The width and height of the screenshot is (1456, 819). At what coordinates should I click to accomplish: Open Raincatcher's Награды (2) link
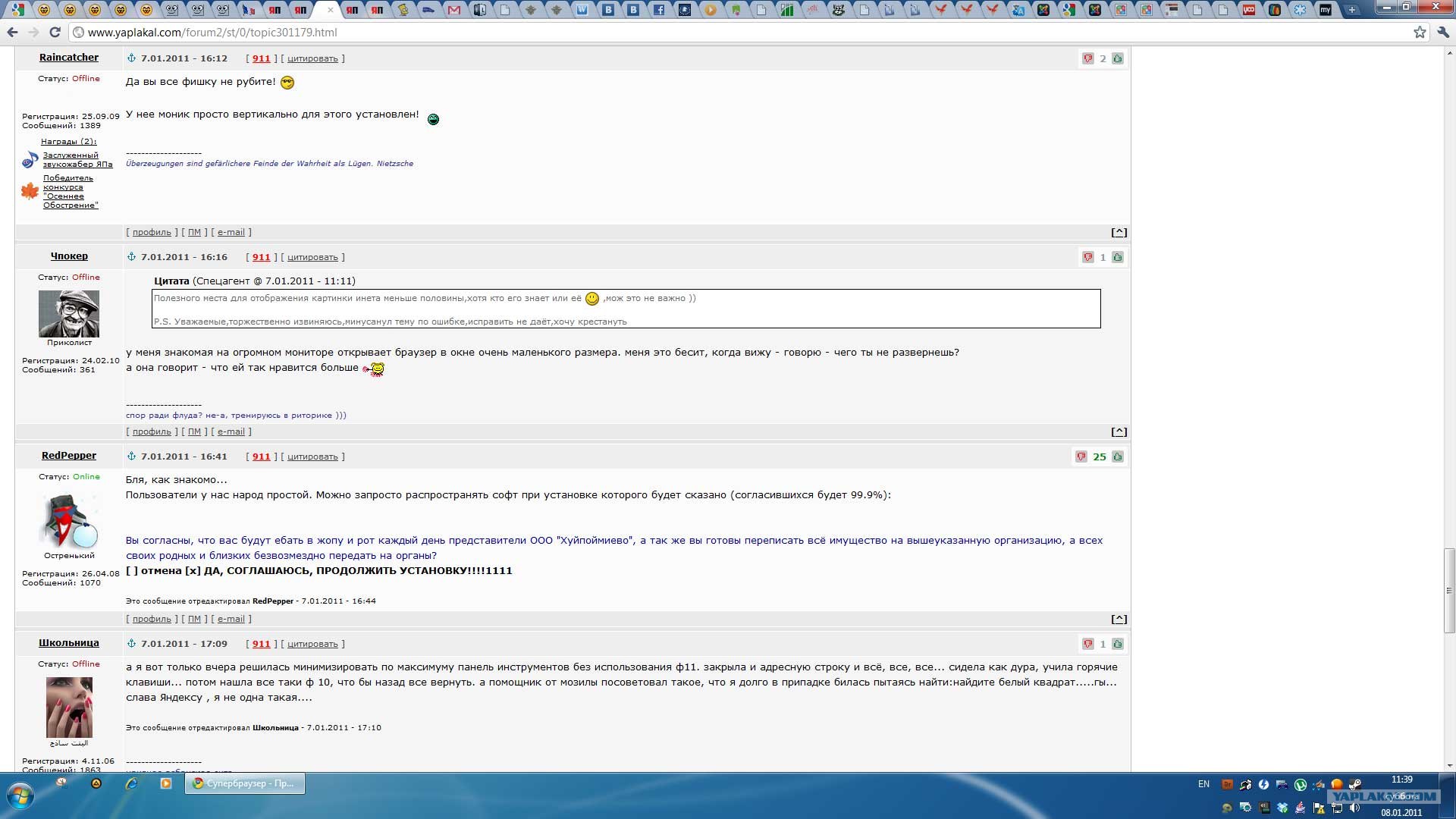point(68,142)
